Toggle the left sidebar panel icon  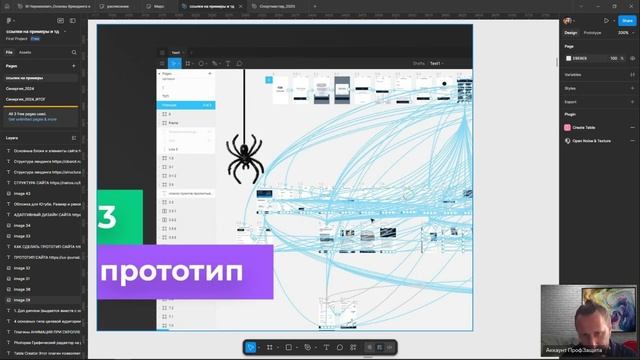tap(73, 20)
